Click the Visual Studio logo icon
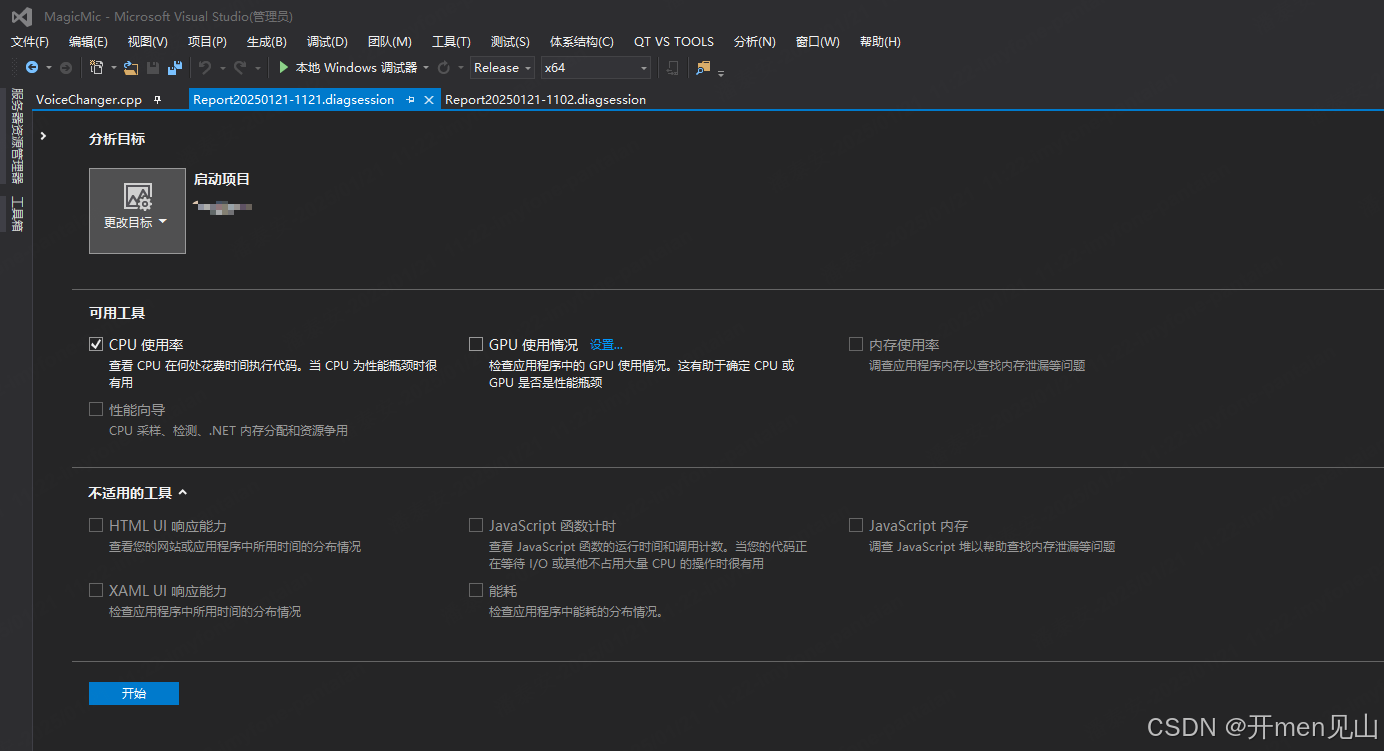The image size is (1384, 751). pyautogui.click(x=21, y=16)
